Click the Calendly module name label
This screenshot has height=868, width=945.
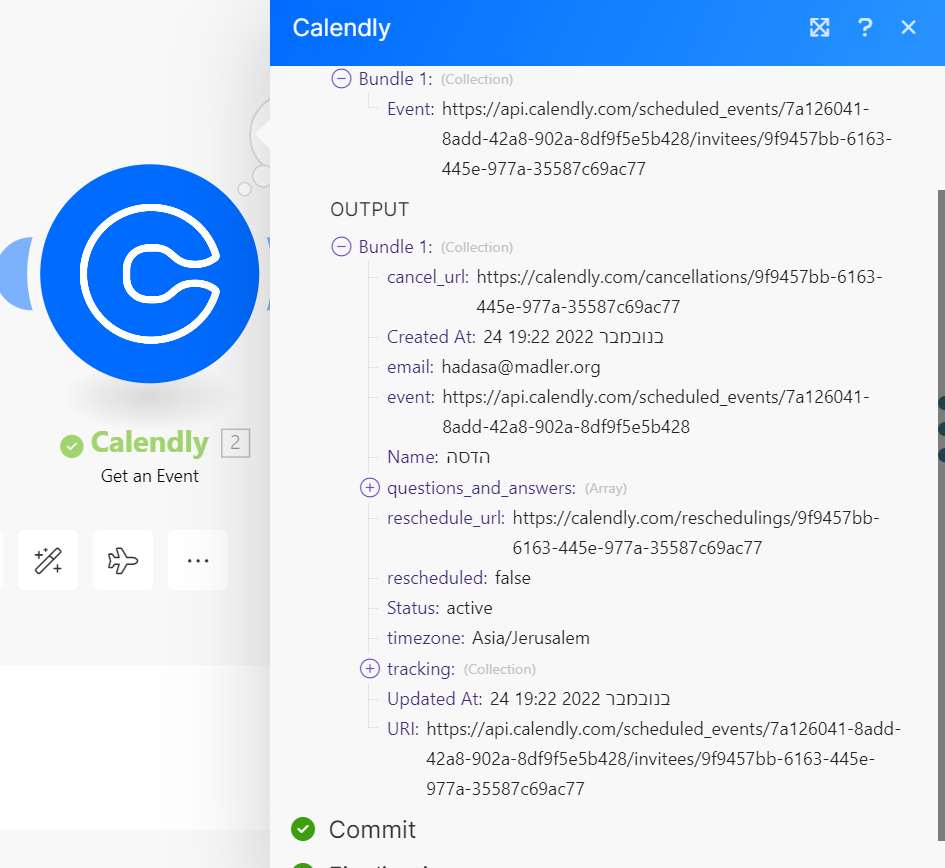point(149,442)
